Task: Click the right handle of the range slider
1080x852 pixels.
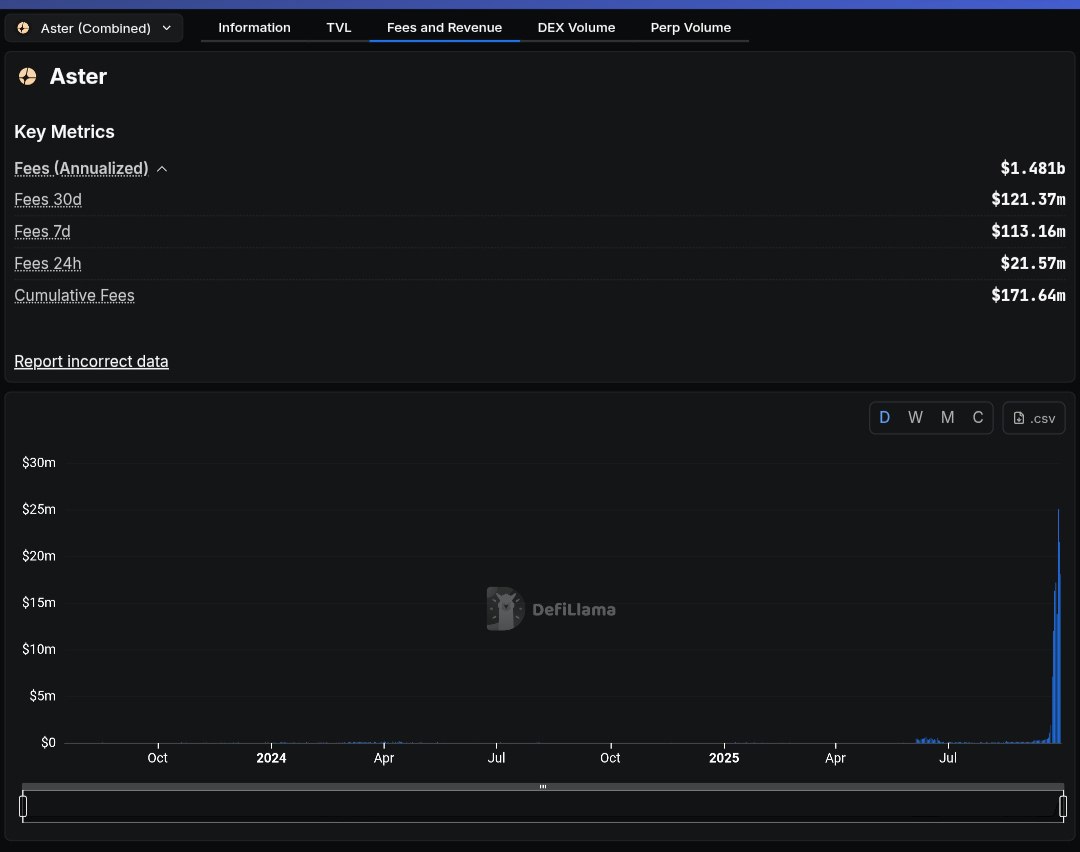Action: click(x=1063, y=806)
